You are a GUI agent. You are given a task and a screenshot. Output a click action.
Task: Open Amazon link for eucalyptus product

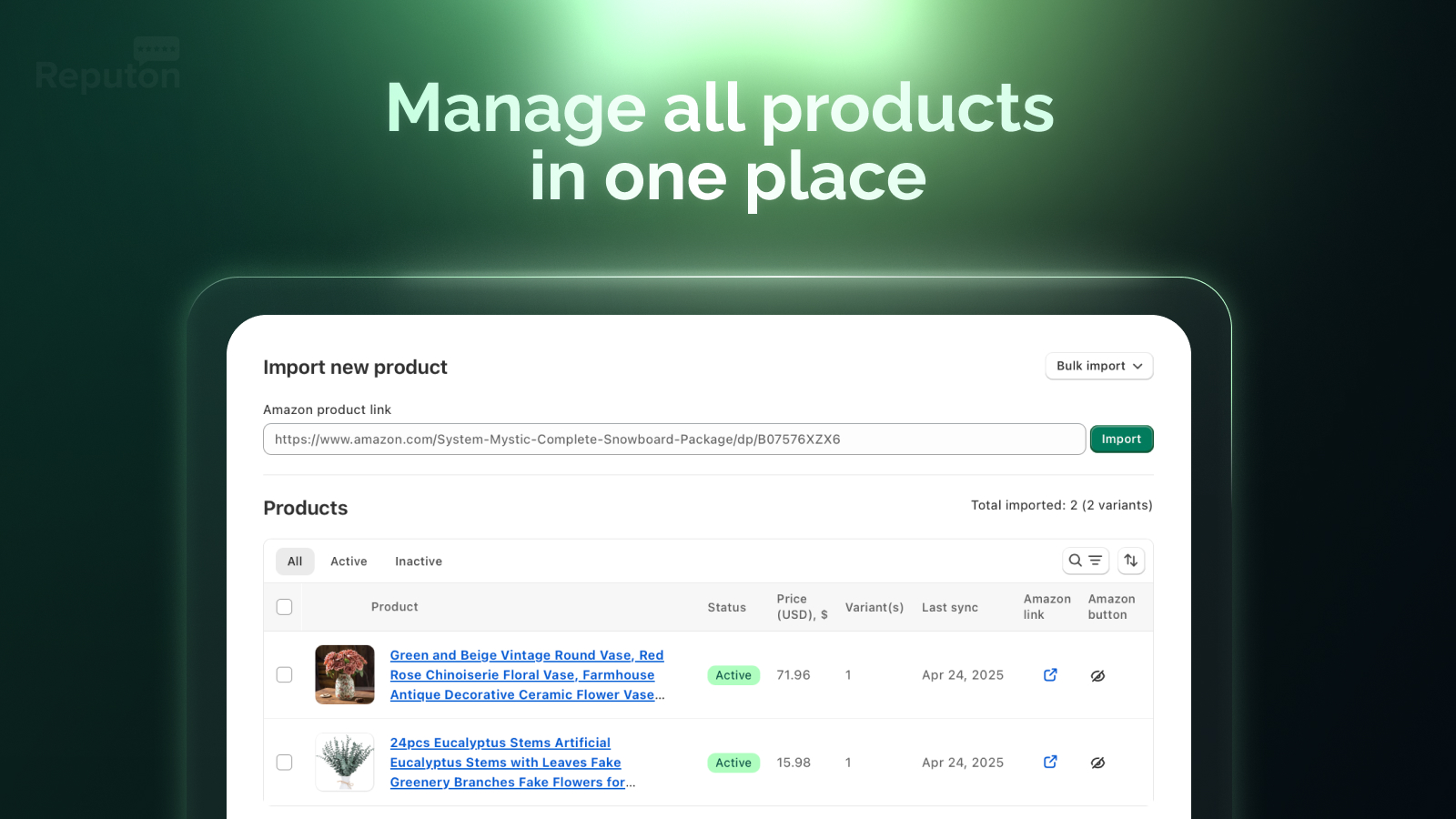pyautogui.click(x=1050, y=763)
